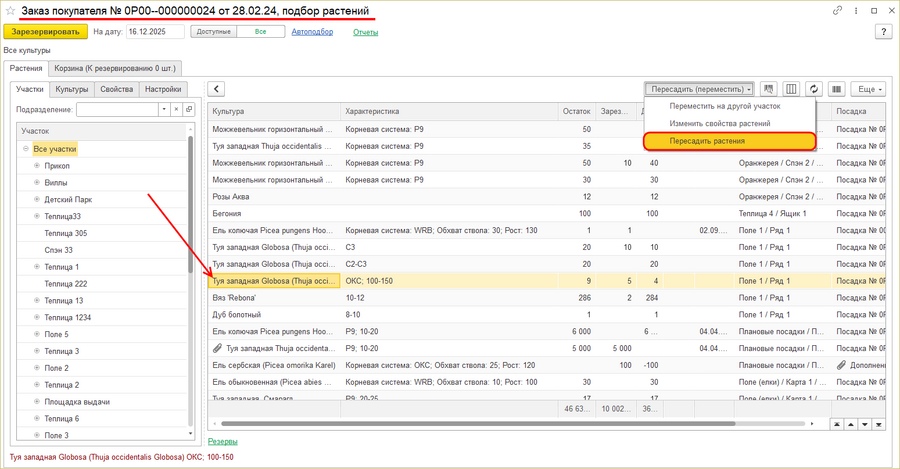The height and width of the screenshot is (469, 900).
Task: Open the Еще dropdown menu
Action: click(x=869, y=89)
